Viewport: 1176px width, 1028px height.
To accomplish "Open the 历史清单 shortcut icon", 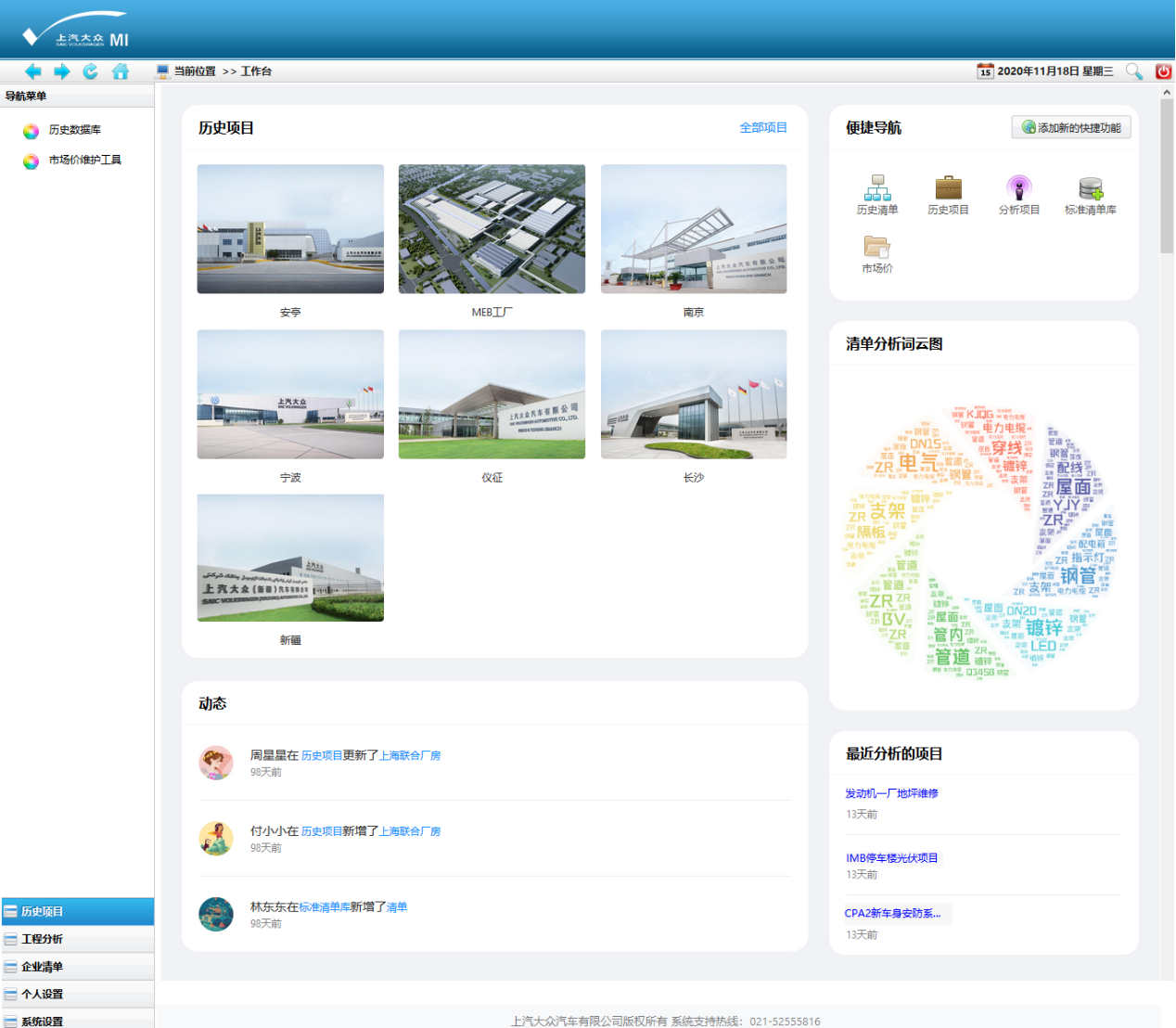I will click(x=876, y=188).
